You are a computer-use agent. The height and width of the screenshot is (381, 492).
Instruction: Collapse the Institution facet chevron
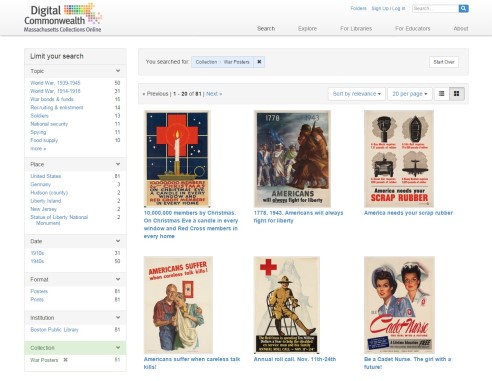coord(118,317)
